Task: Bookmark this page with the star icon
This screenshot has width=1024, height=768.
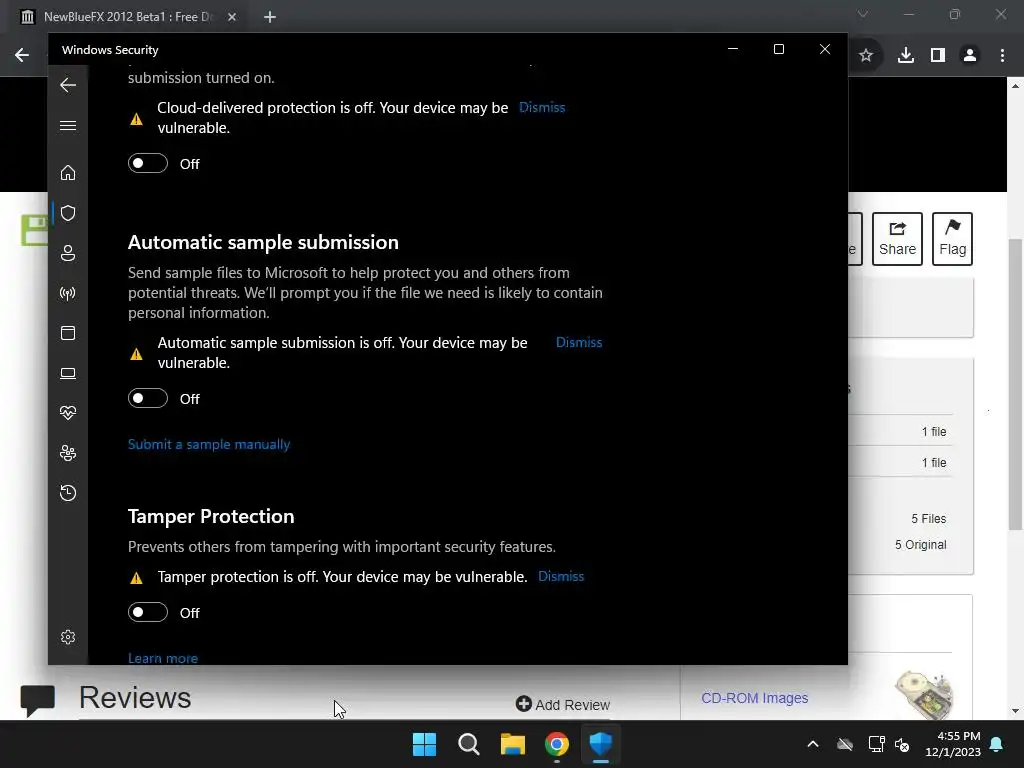Action: 866,56
